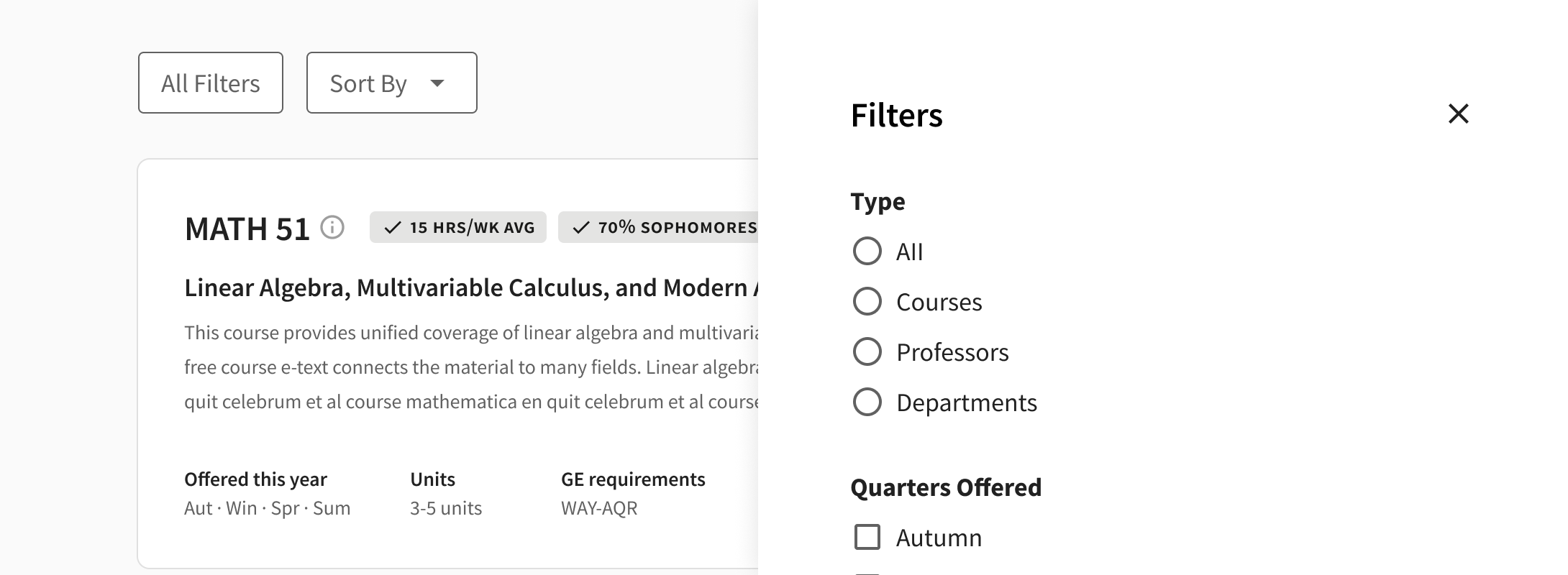Check the Autumn quarter checkbox
The width and height of the screenshot is (1568, 575).
[x=867, y=537]
